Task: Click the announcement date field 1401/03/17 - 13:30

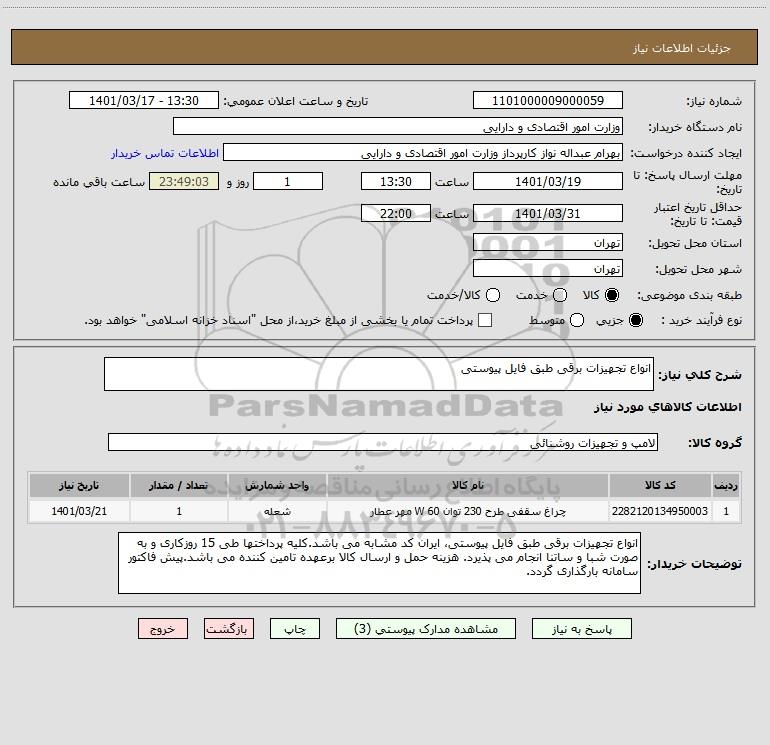Action: (144, 100)
